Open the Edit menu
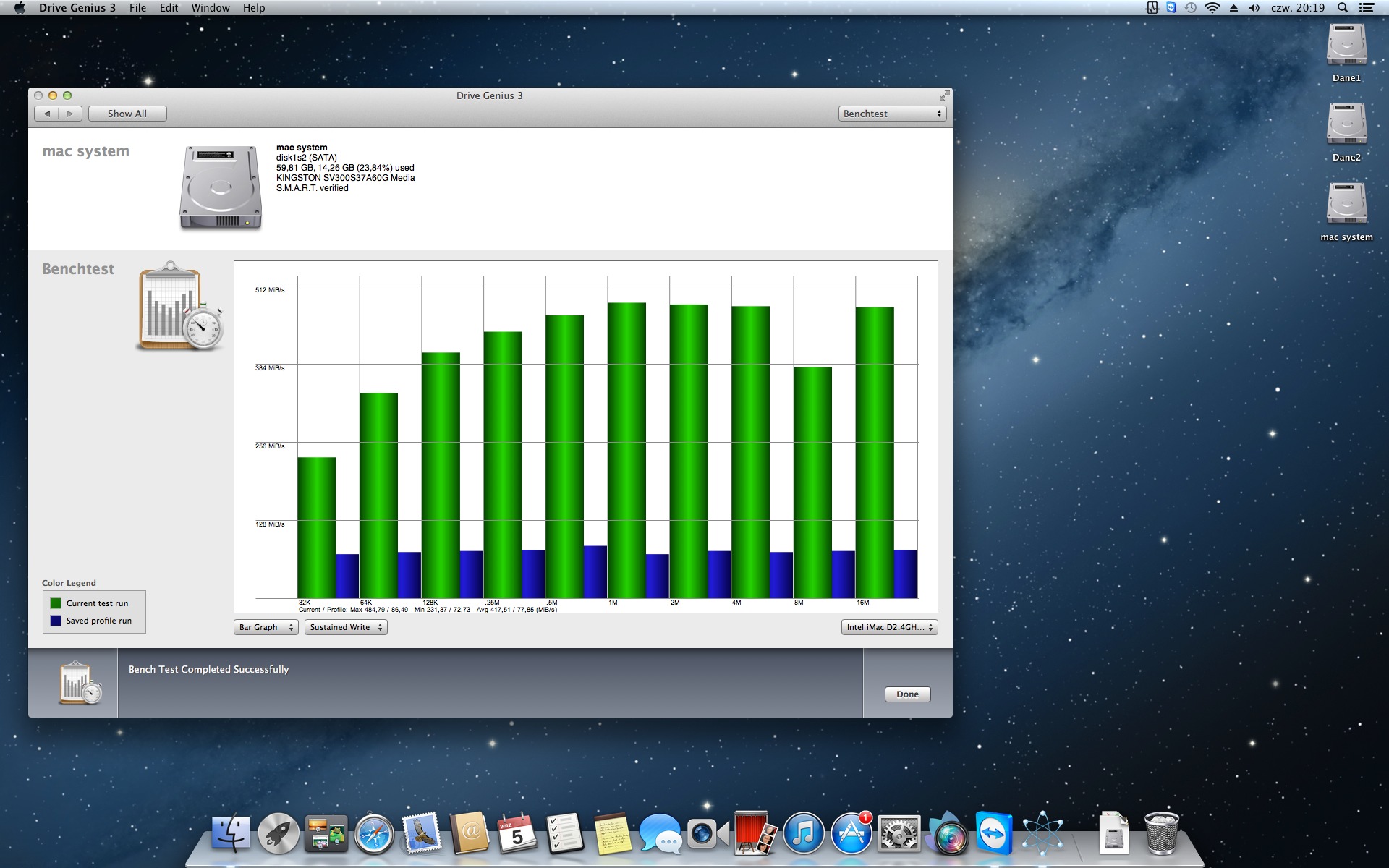Viewport: 1389px width, 868px height. (x=169, y=8)
